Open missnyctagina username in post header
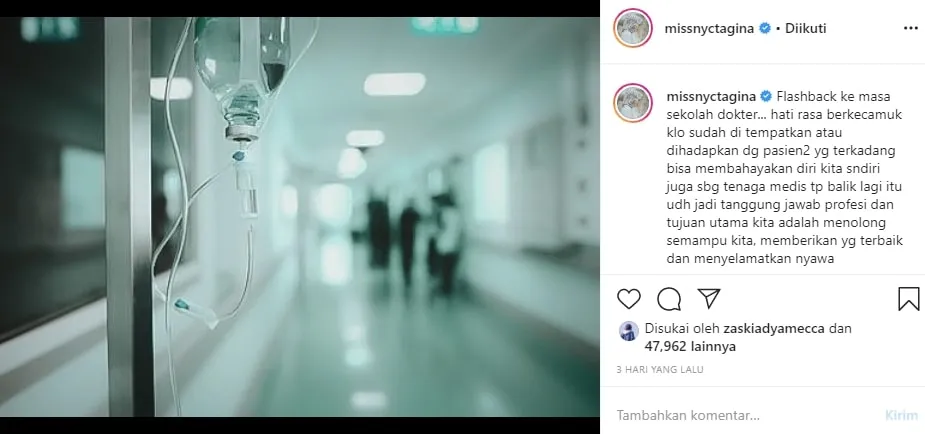Viewport: 925px width, 434px height. [x=710, y=29]
